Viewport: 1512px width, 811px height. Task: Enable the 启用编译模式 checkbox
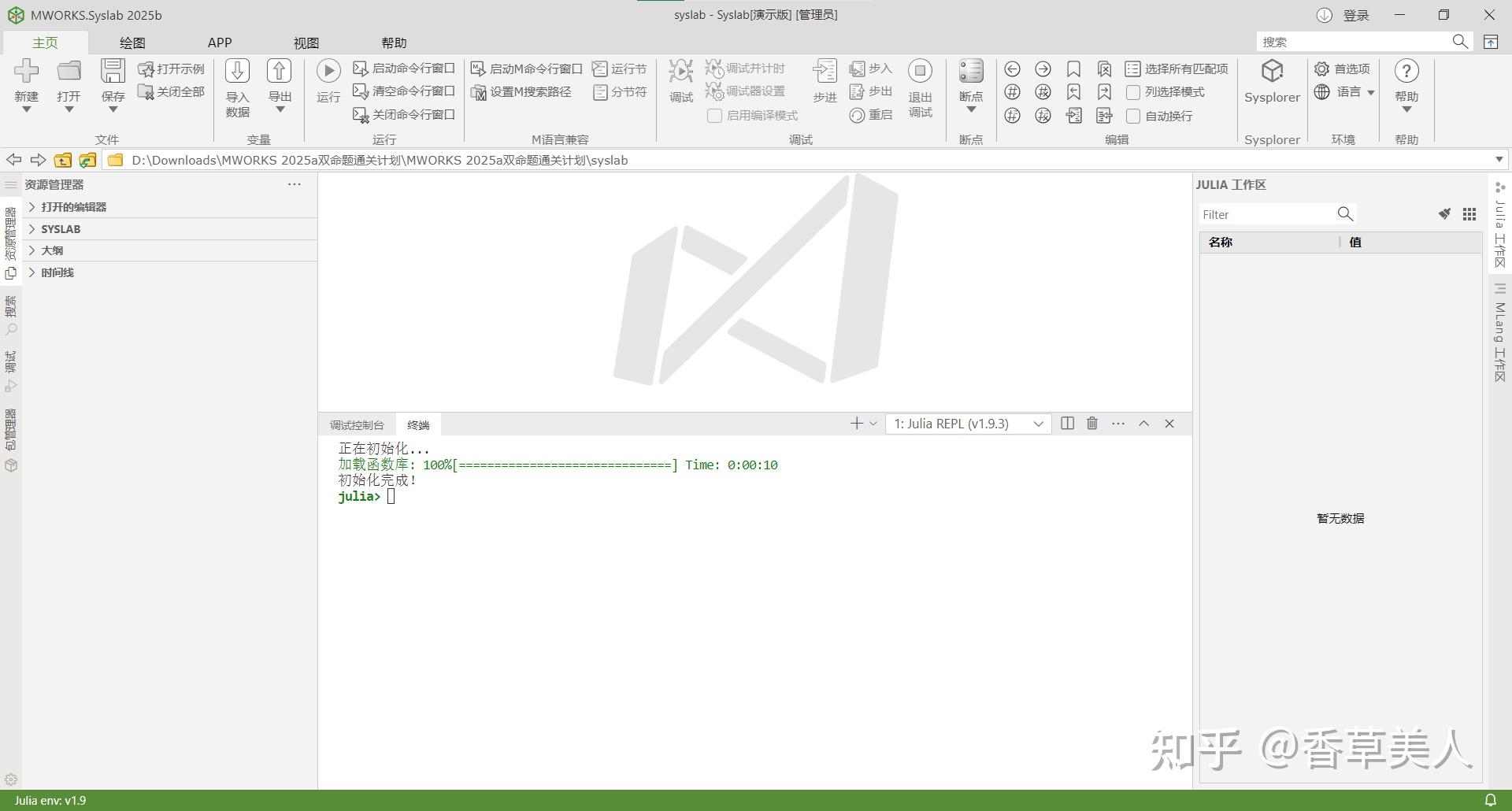714,116
